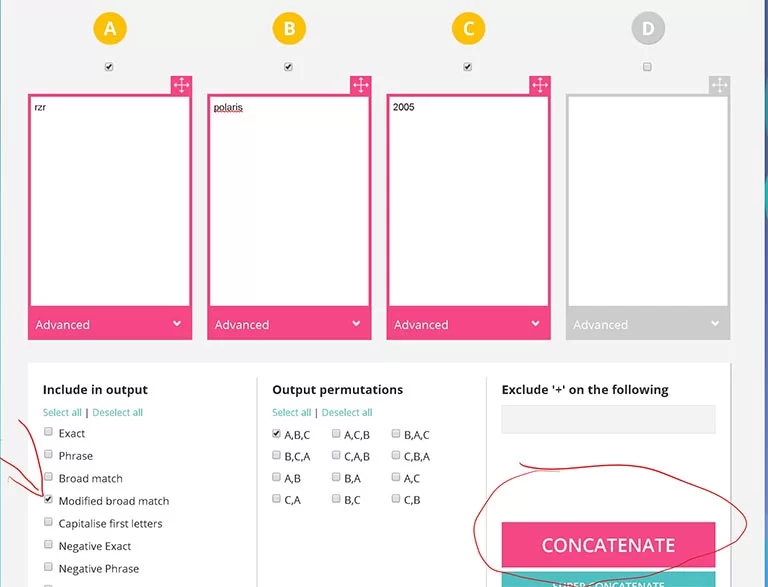
Task: Click the move handle icon on column B
Action: coord(360,85)
